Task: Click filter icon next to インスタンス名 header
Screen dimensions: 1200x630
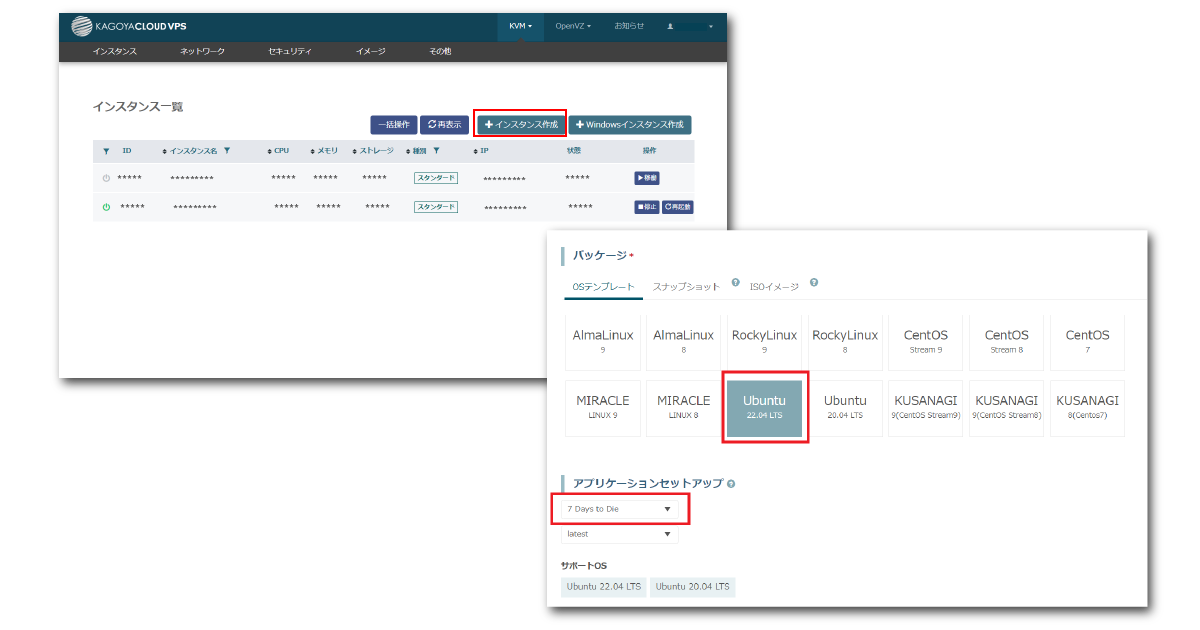Action: click(227, 151)
